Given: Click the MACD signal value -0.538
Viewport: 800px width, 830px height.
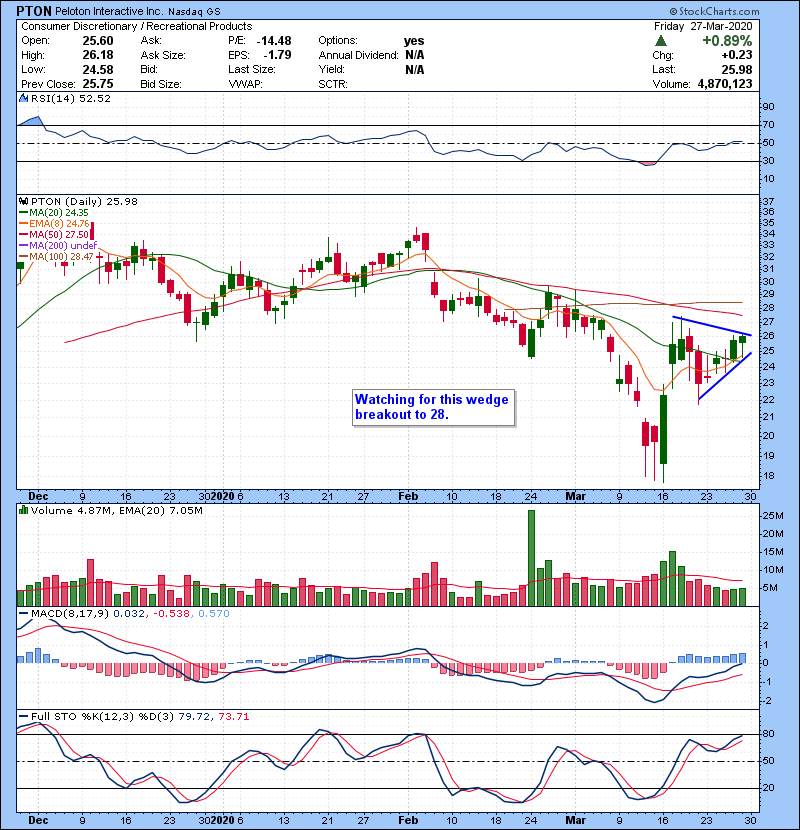Looking at the screenshot, I should point(171,614).
